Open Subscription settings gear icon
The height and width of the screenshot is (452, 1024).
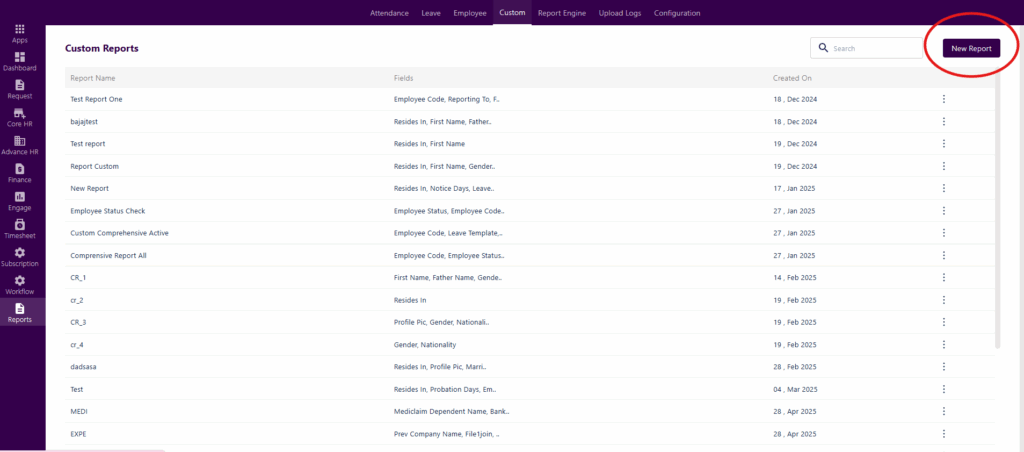20,253
